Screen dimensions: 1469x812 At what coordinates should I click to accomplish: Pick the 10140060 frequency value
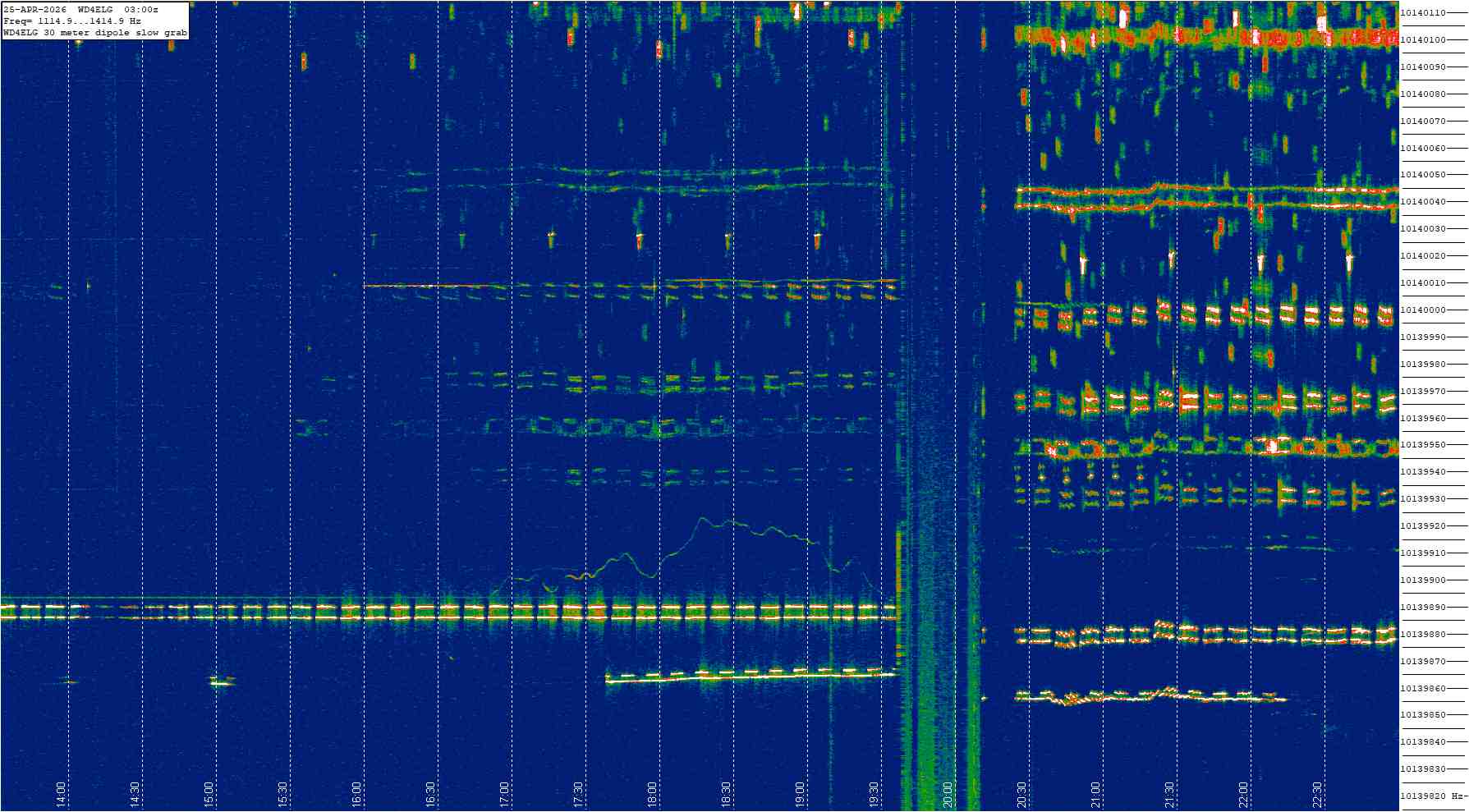tap(1423, 149)
